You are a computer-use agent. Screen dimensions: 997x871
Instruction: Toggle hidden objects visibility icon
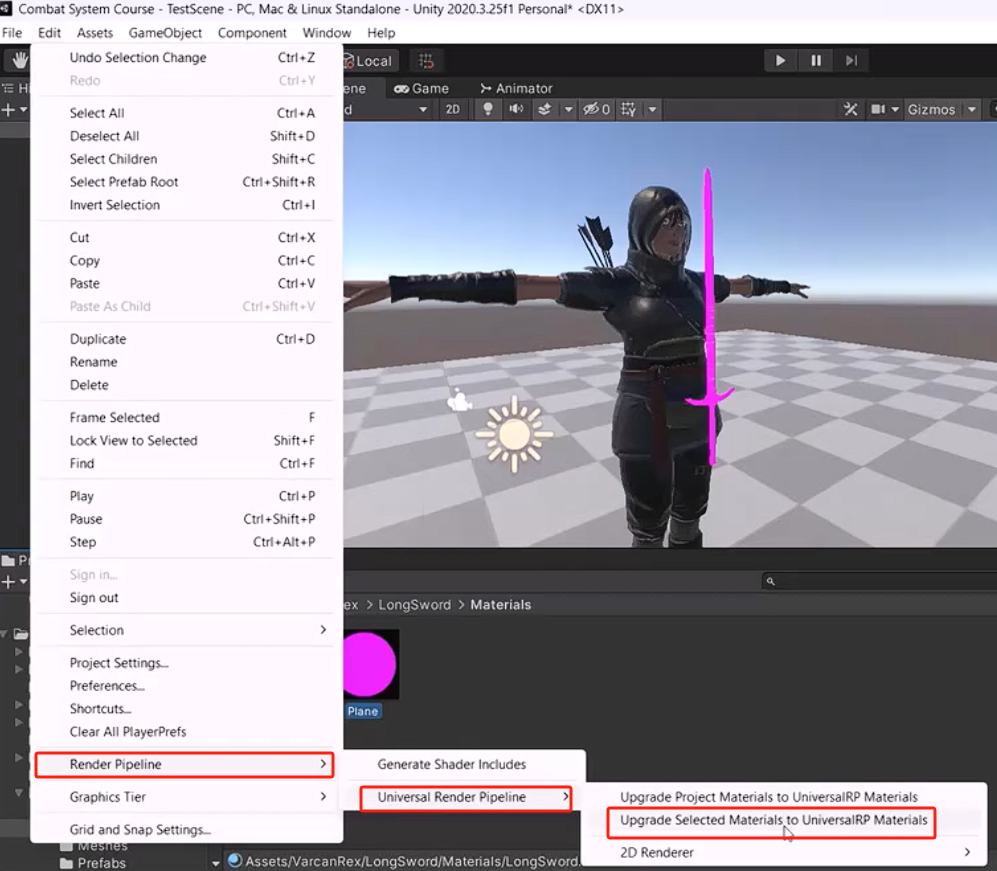pos(596,109)
